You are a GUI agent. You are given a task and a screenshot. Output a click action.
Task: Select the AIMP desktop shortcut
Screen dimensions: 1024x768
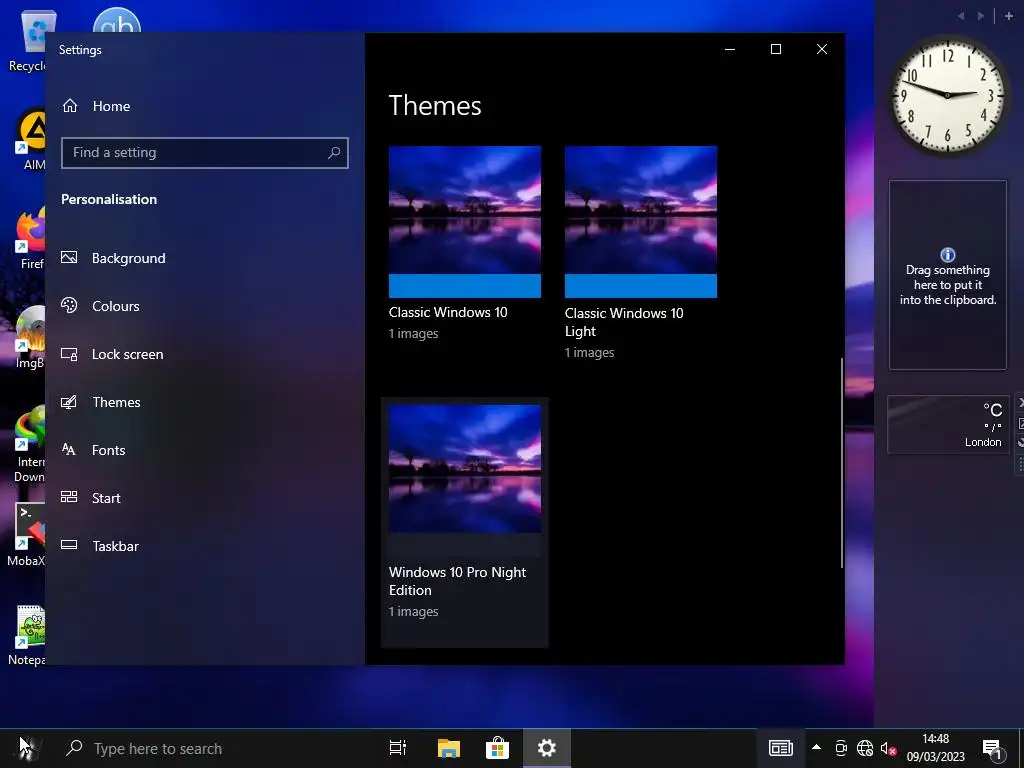click(31, 139)
